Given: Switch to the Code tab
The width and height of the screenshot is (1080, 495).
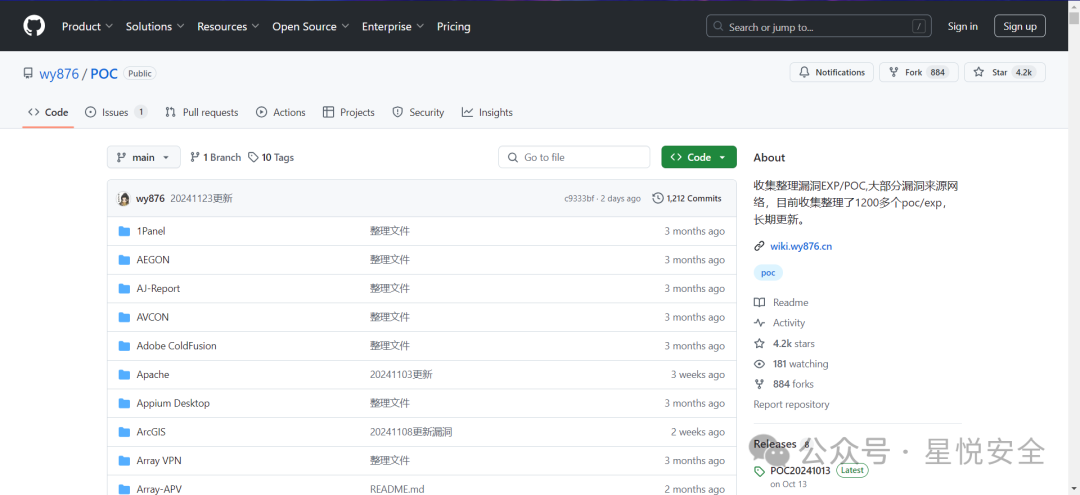Looking at the screenshot, I should [48, 112].
